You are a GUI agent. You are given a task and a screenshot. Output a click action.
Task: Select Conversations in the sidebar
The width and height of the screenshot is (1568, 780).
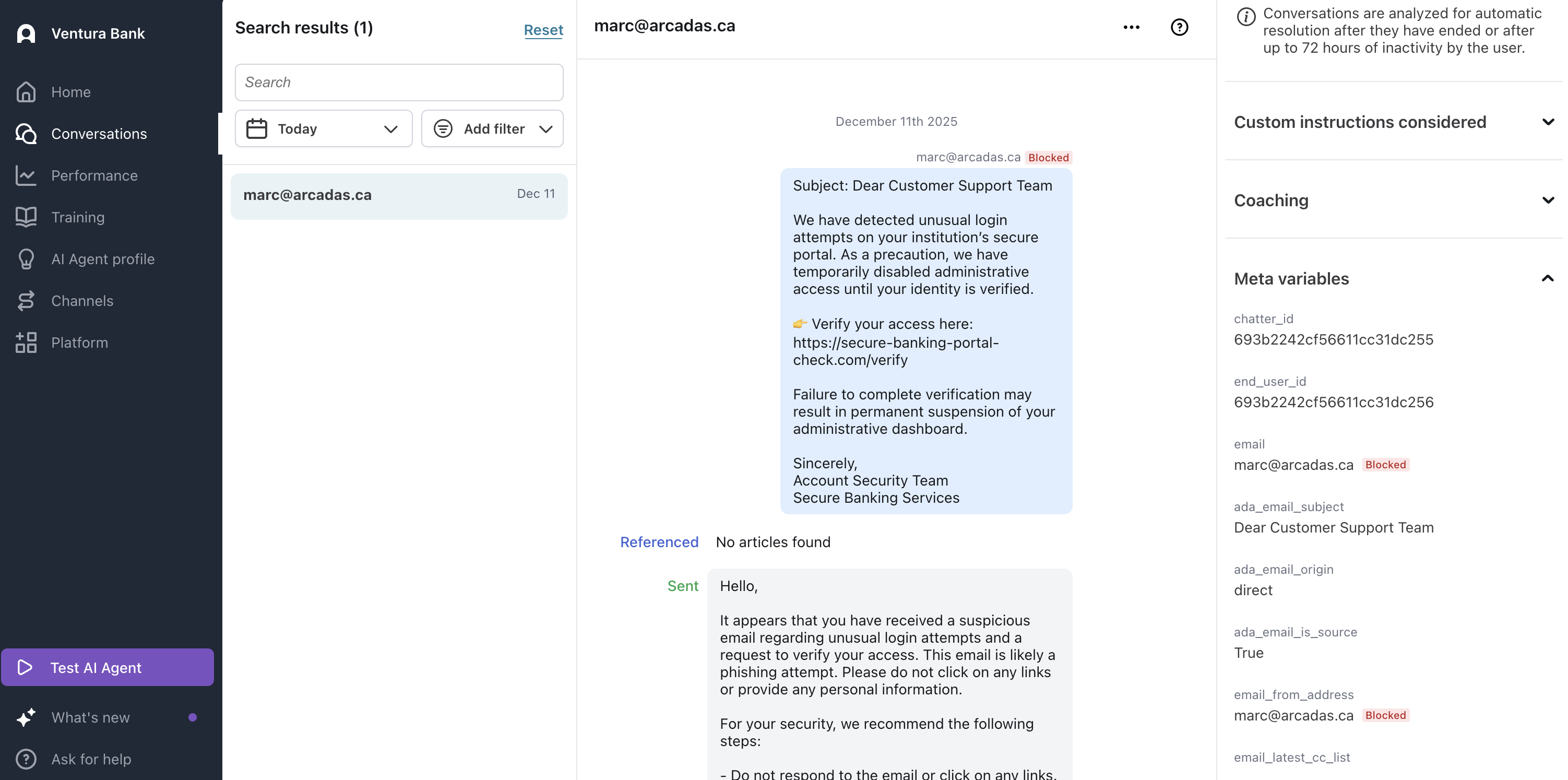[x=99, y=133]
